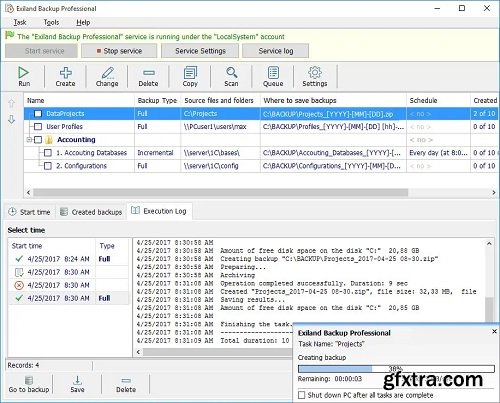Open the Task menu

tap(20, 22)
